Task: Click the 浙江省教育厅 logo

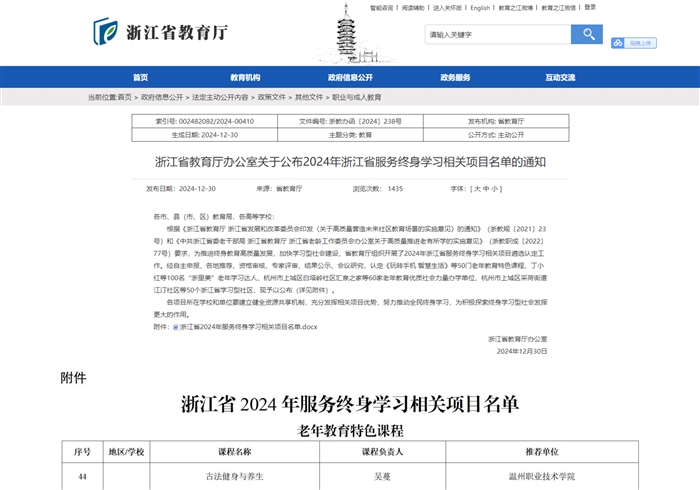Action: pyautogui.click(x=161, y=32)
